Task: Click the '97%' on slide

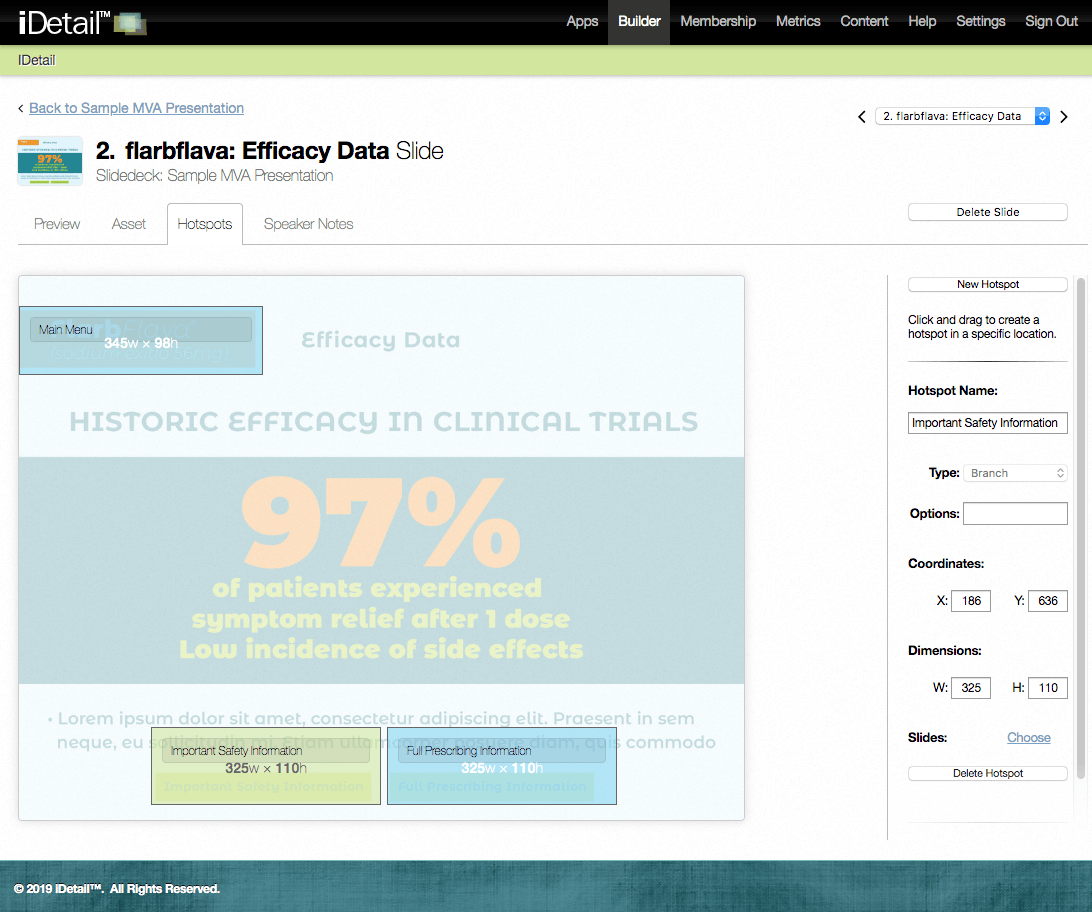Action: 381,522
